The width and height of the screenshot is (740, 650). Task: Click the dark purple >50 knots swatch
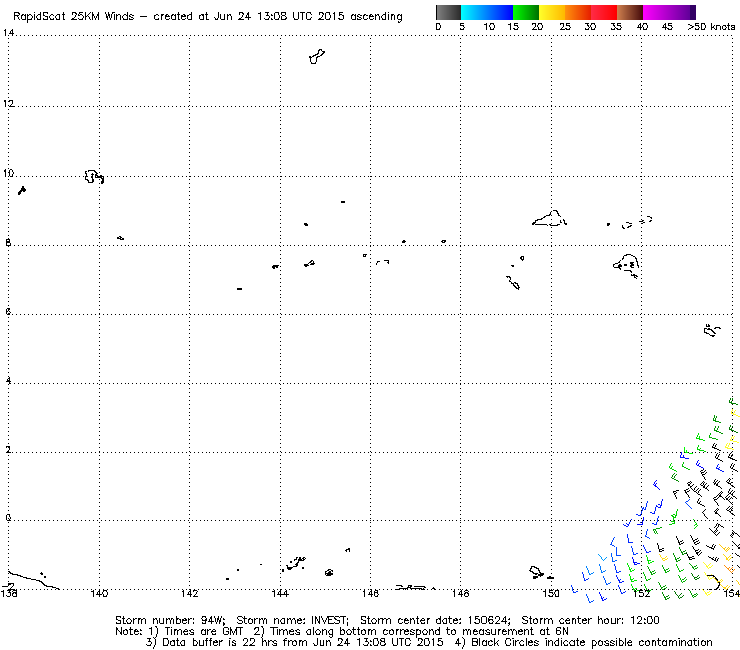pos(693,12)
